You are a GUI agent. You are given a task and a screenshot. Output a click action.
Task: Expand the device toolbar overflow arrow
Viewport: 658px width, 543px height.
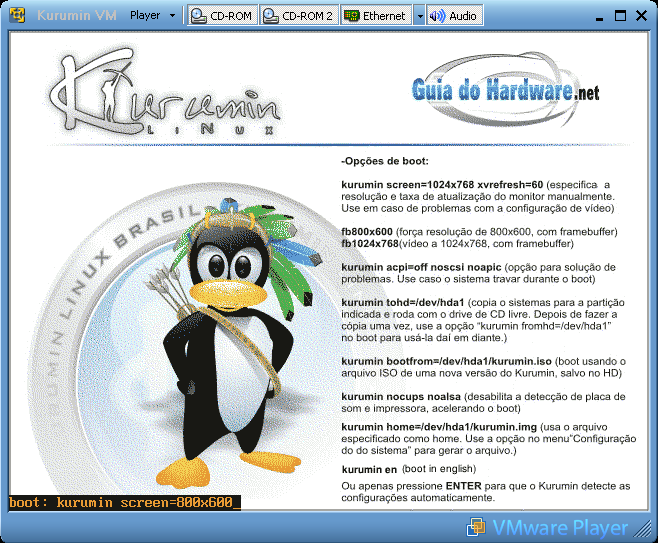(x=419, y=16)
